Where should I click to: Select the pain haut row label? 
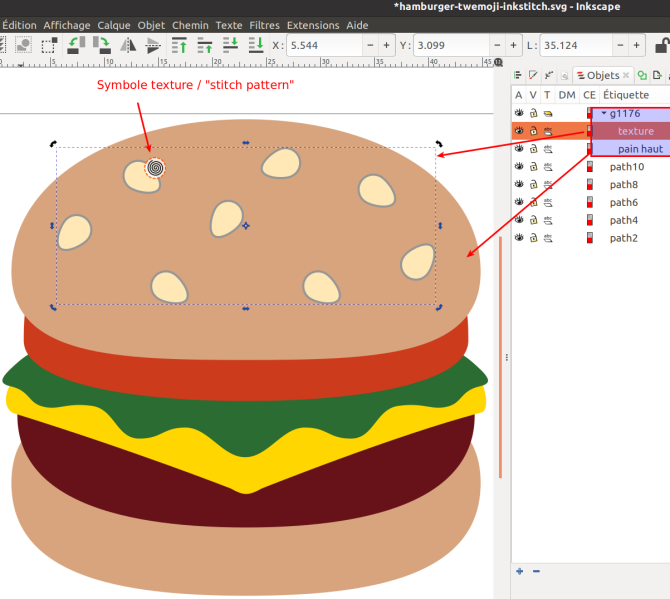pos(640,149)
